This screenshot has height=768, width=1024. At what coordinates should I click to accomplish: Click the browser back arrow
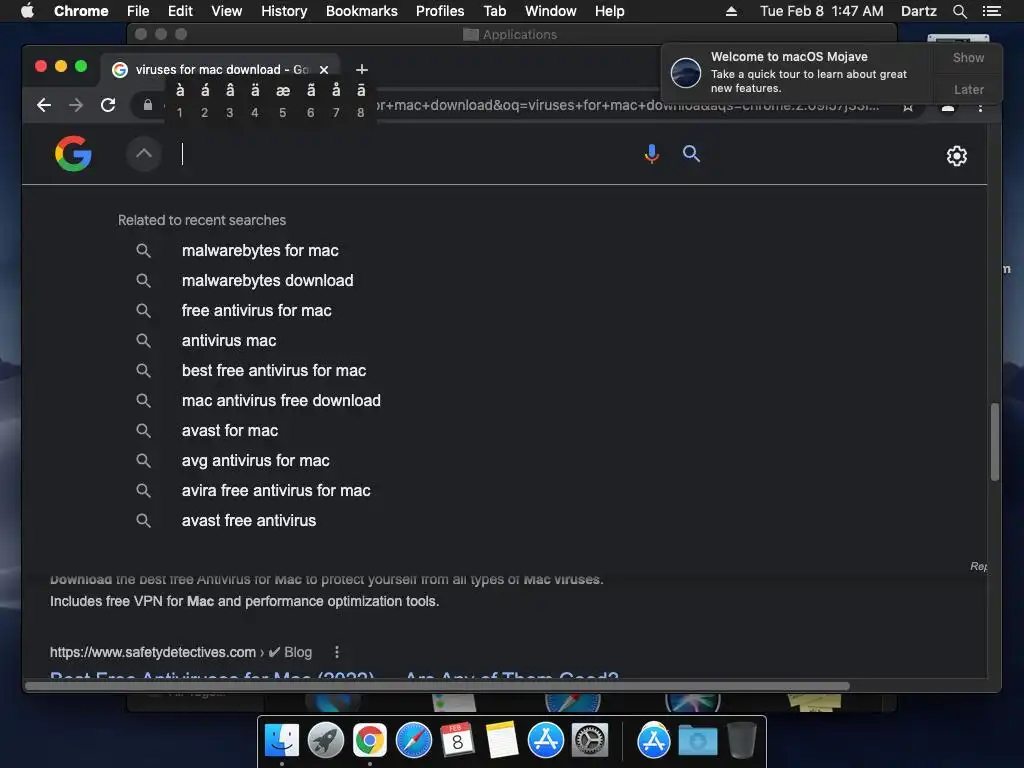(x=44, y=105)
